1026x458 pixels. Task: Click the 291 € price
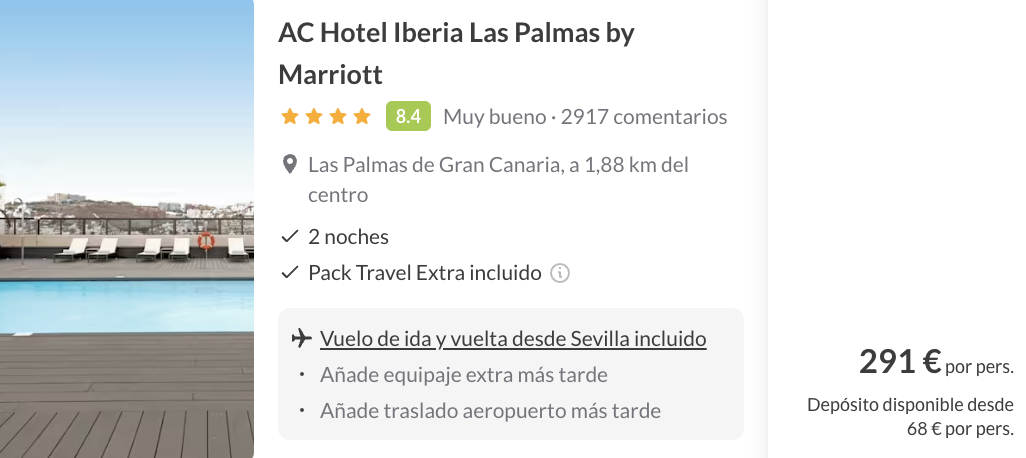point(900,361)
